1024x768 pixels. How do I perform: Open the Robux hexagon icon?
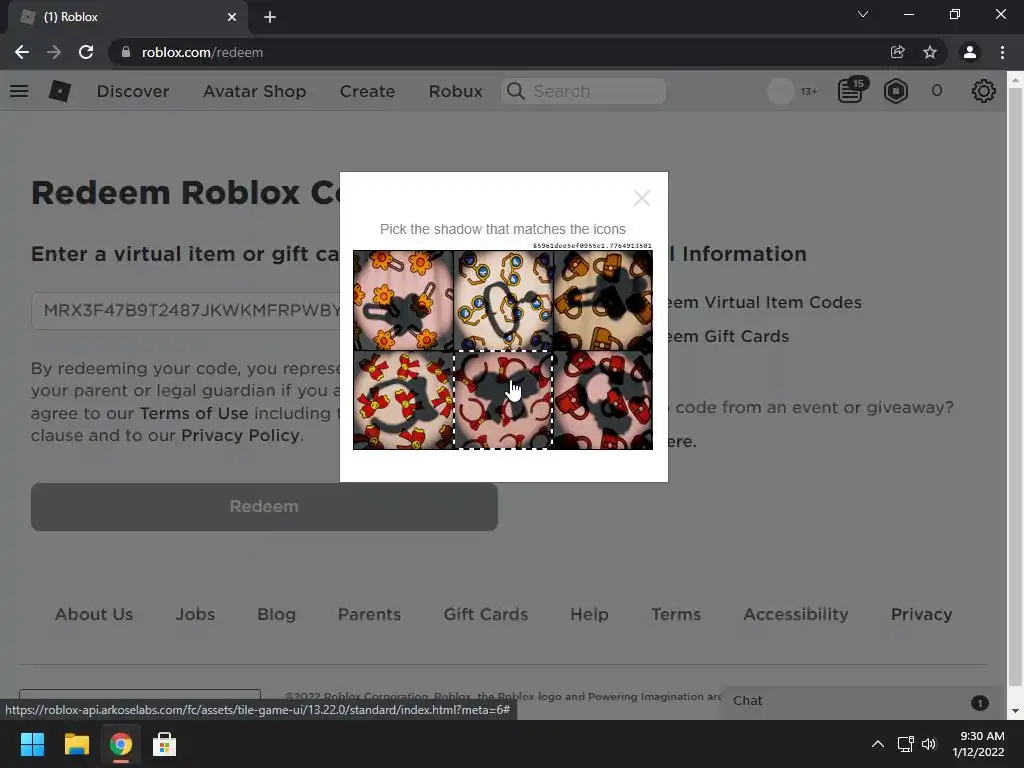(x=896, y=91)
